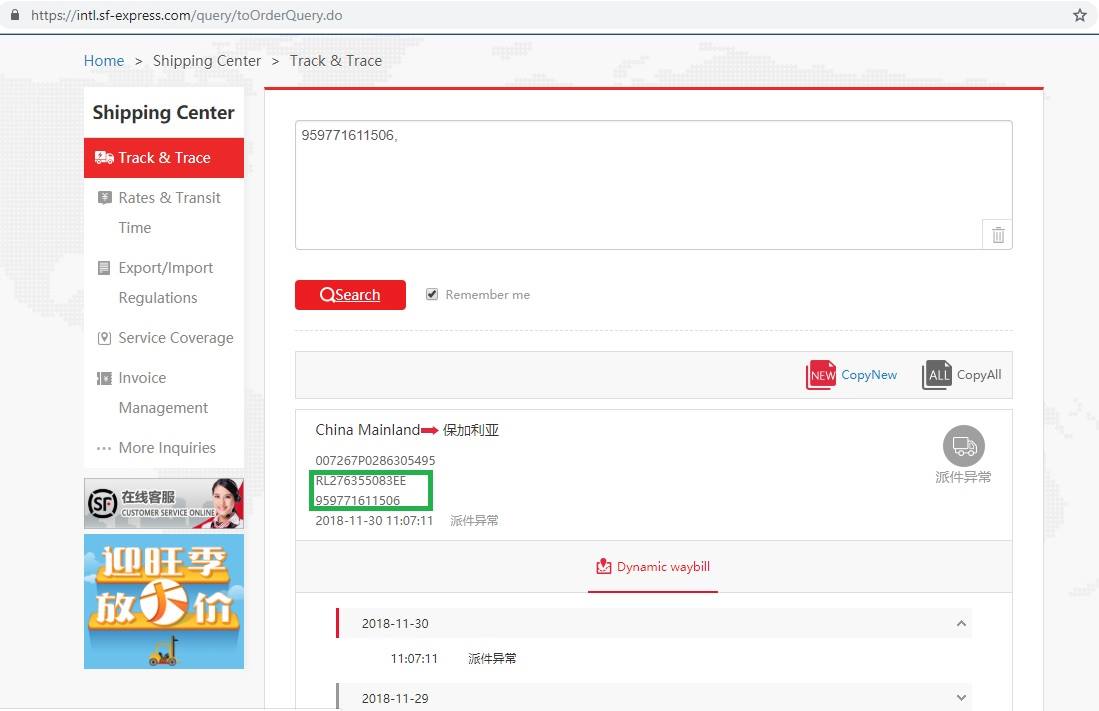Click the red route arrow after China Mainland
This screenshot has height=711, width=1099.
[x=430, y=431]
